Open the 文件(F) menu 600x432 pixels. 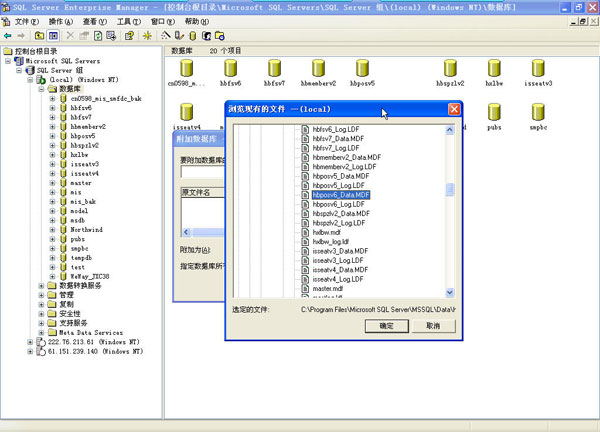27,22
